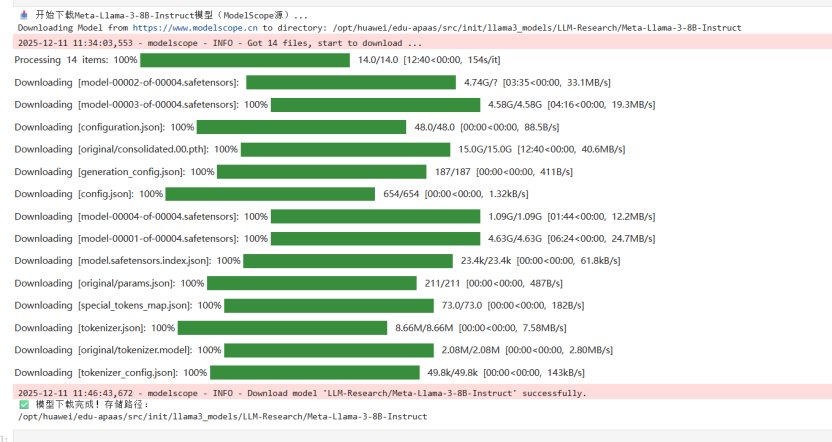Click 'Downloading [config.json]: 100%' label
This screenshot has height=442, width=832.
(89, 194)
